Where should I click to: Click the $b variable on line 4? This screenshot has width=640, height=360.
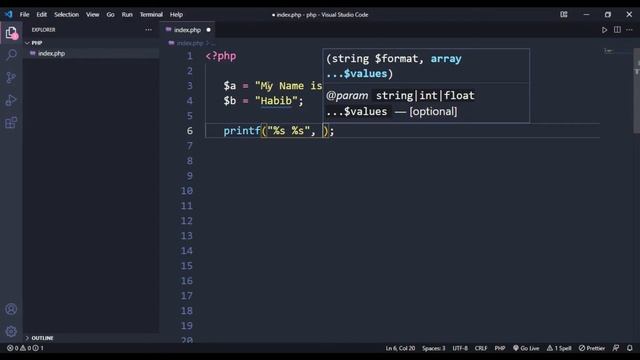229,101
